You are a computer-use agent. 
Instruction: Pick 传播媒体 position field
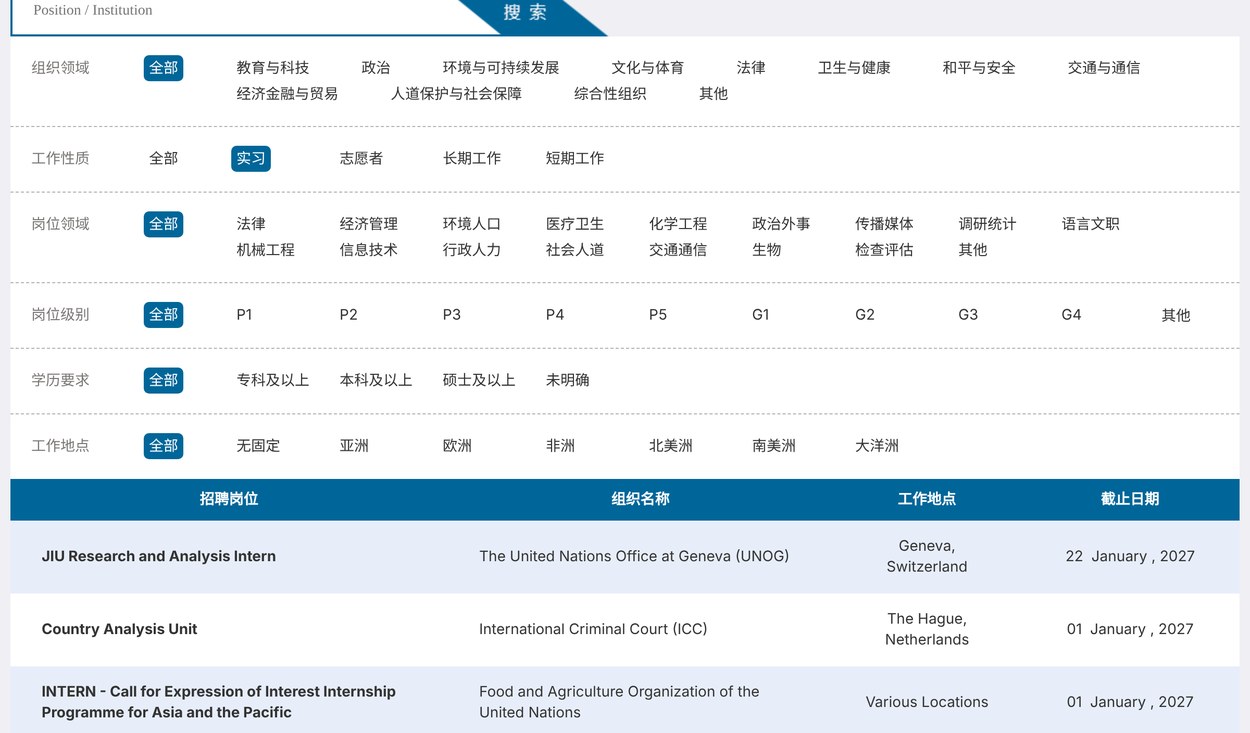884,224
